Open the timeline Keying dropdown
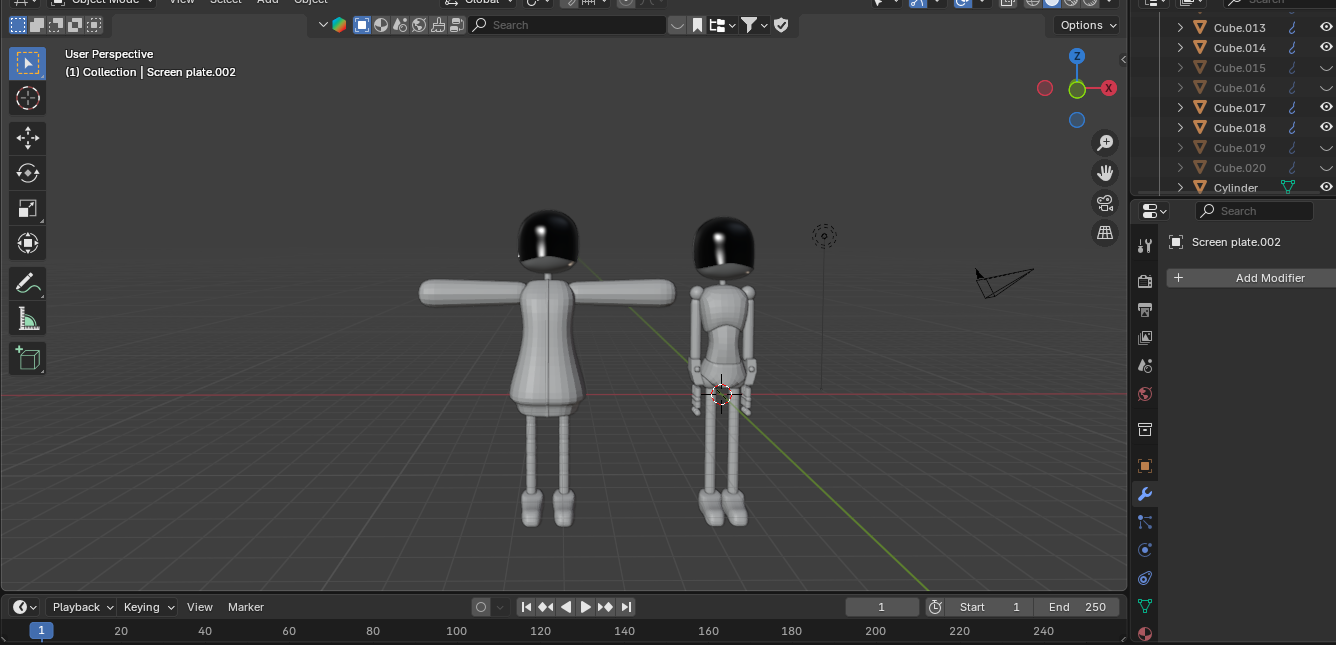Screen dimensions: 1336x645 [147, 607]
